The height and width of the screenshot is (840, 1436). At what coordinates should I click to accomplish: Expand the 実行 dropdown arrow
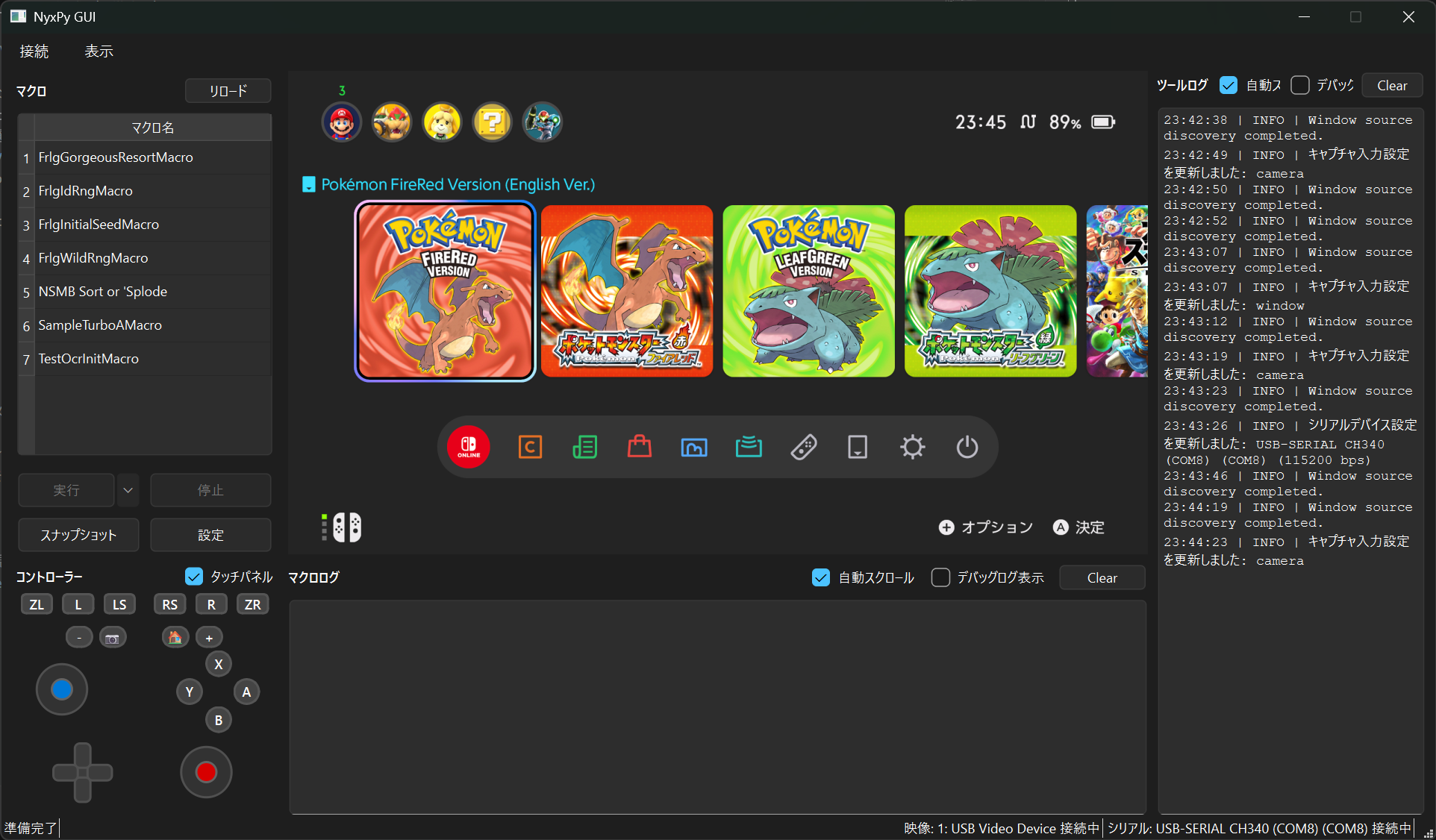click(x=128, y=490)
